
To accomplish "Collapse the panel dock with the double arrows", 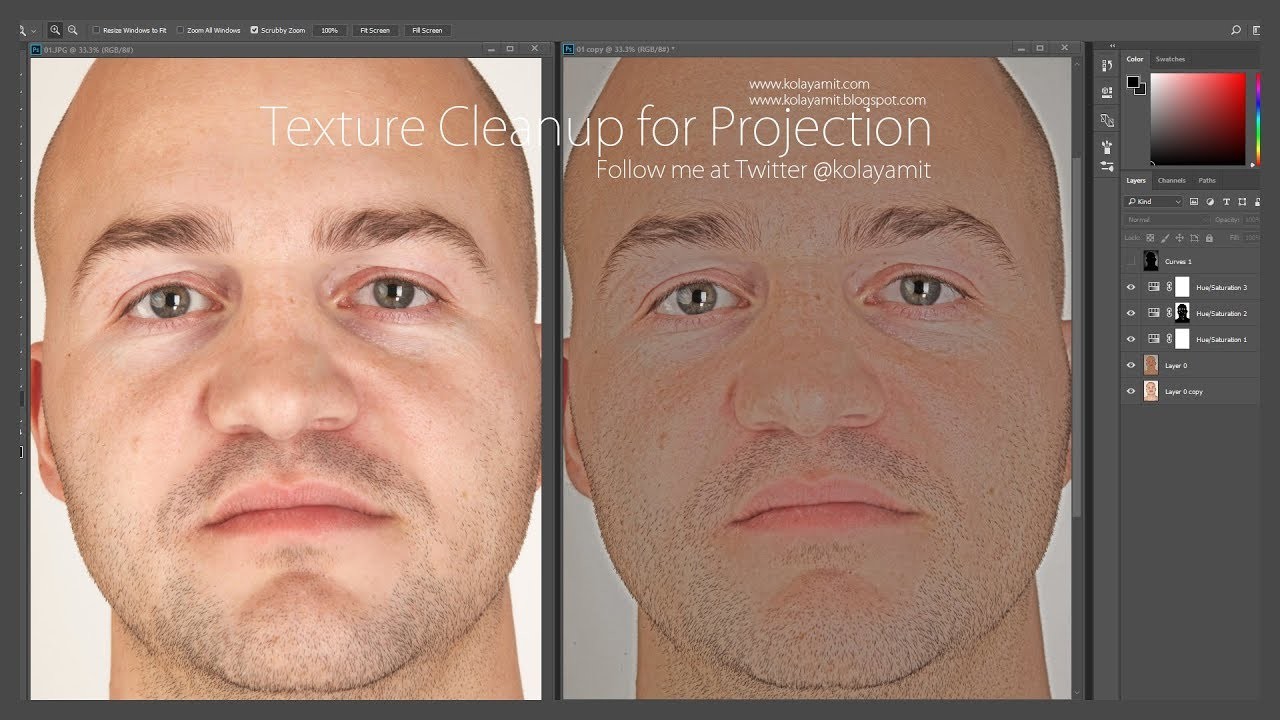I will click(x=1112, y=45).
